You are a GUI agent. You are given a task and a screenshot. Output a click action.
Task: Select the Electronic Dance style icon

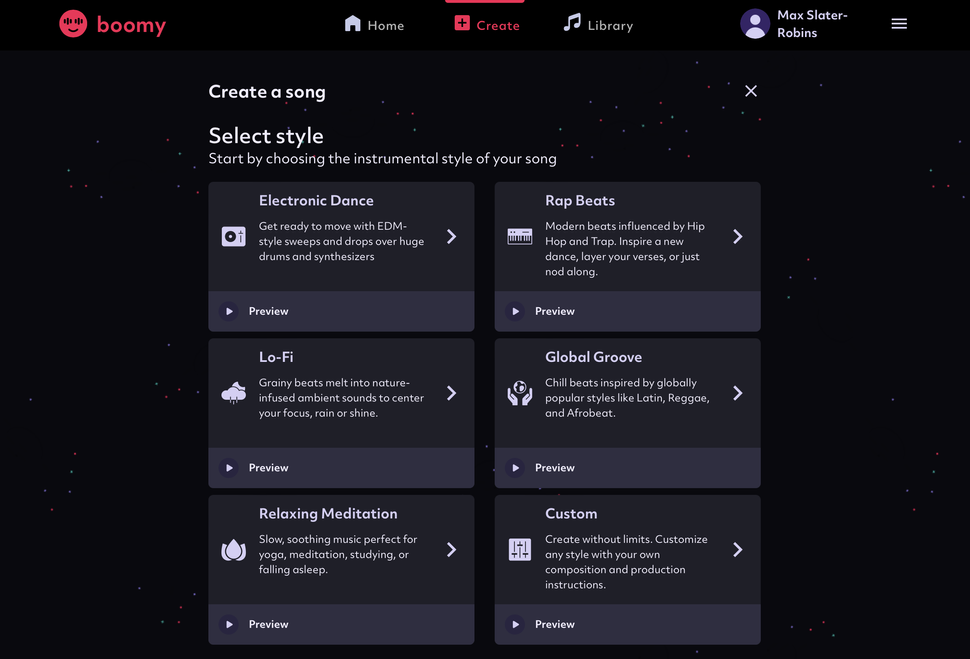coord(233,237)
